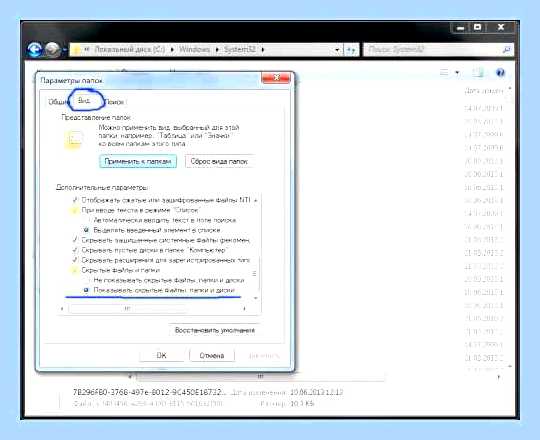Close the Параметры папок dialog with red X
Image resolution: width=540 pixels, height=440 pixels.
tap(276, 78)
